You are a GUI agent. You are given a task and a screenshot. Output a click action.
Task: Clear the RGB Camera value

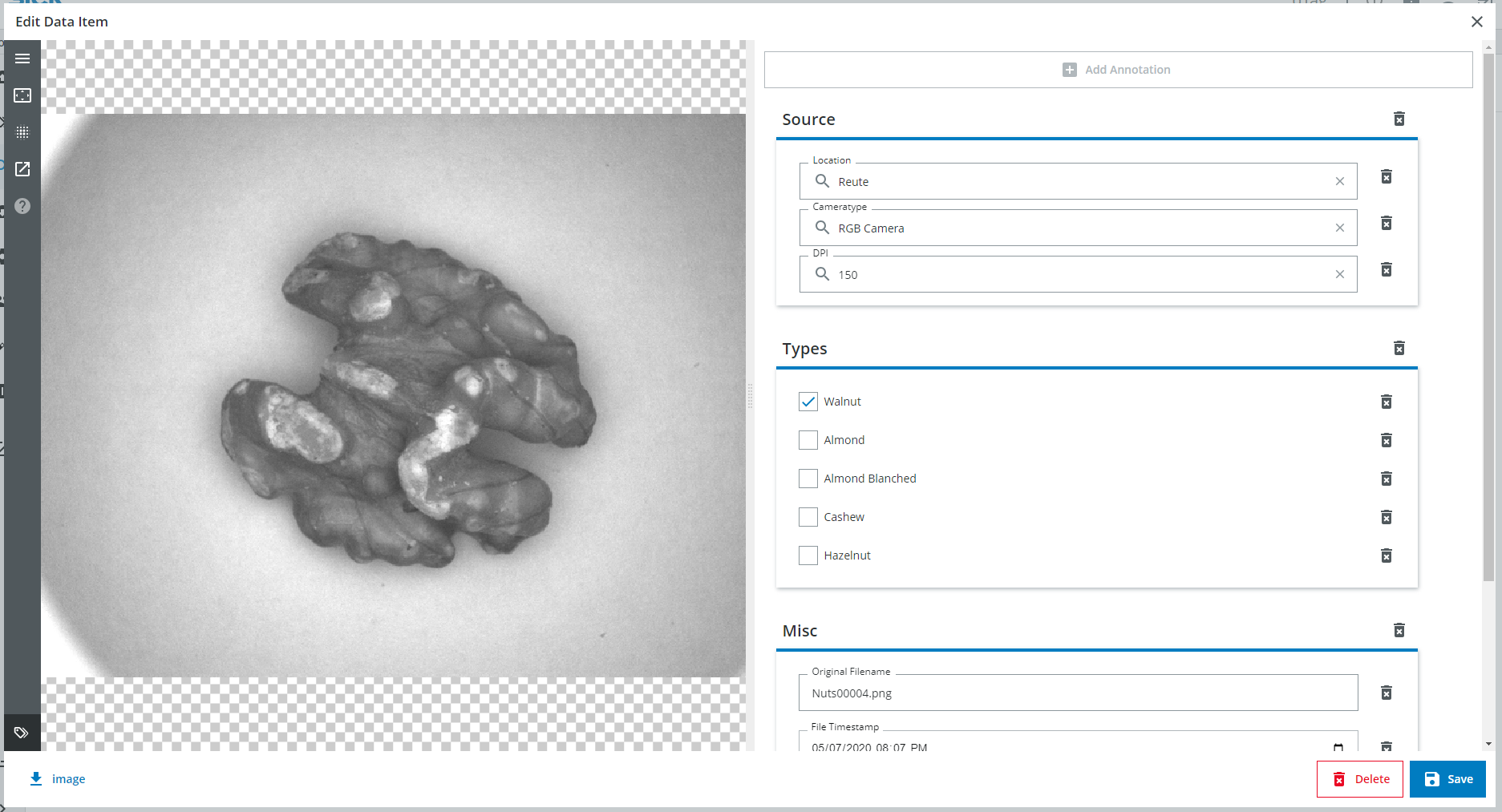coord(1339,228)
